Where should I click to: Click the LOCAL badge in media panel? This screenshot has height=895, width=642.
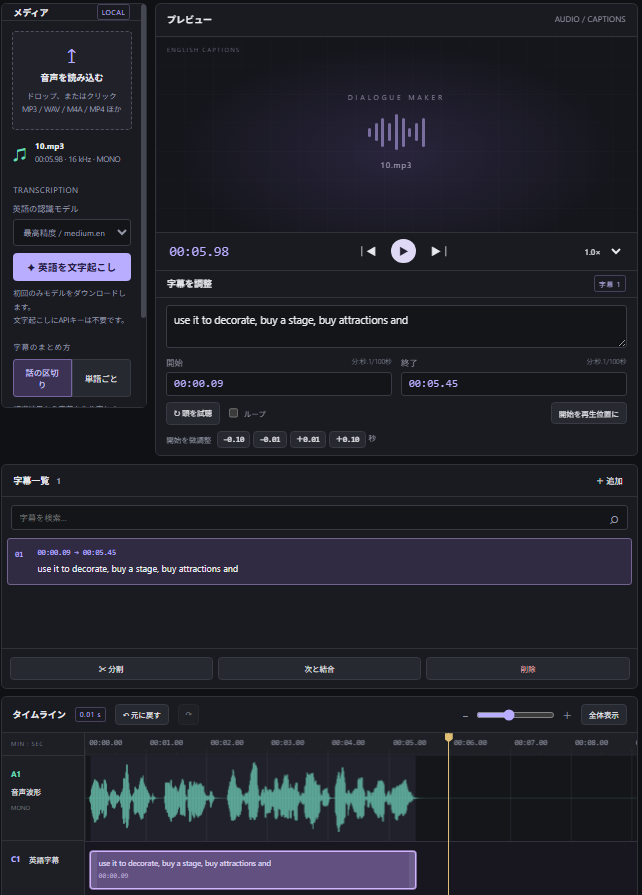(113, 12)
